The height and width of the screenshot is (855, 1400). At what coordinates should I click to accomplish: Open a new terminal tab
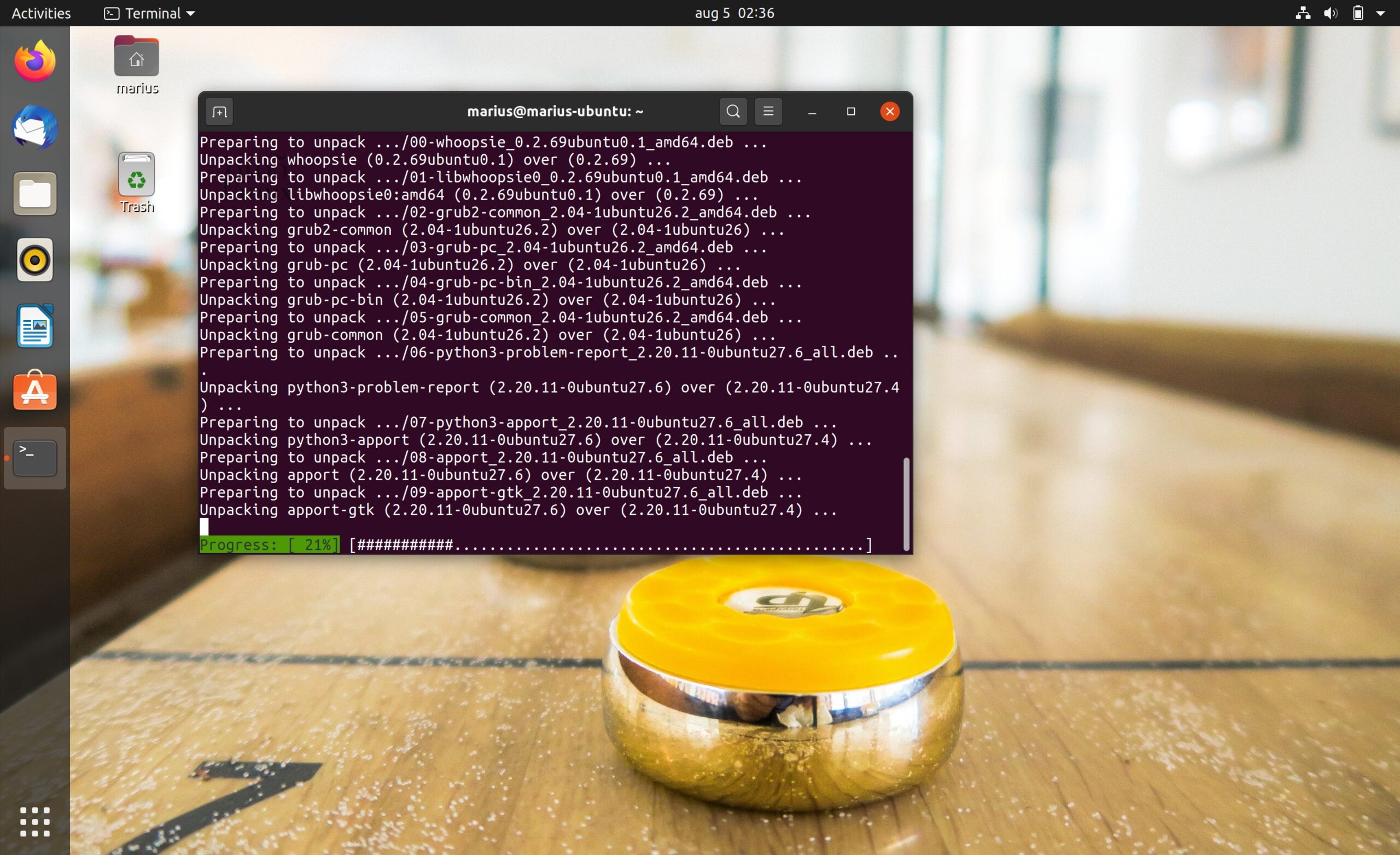click(x=219, y=112)
